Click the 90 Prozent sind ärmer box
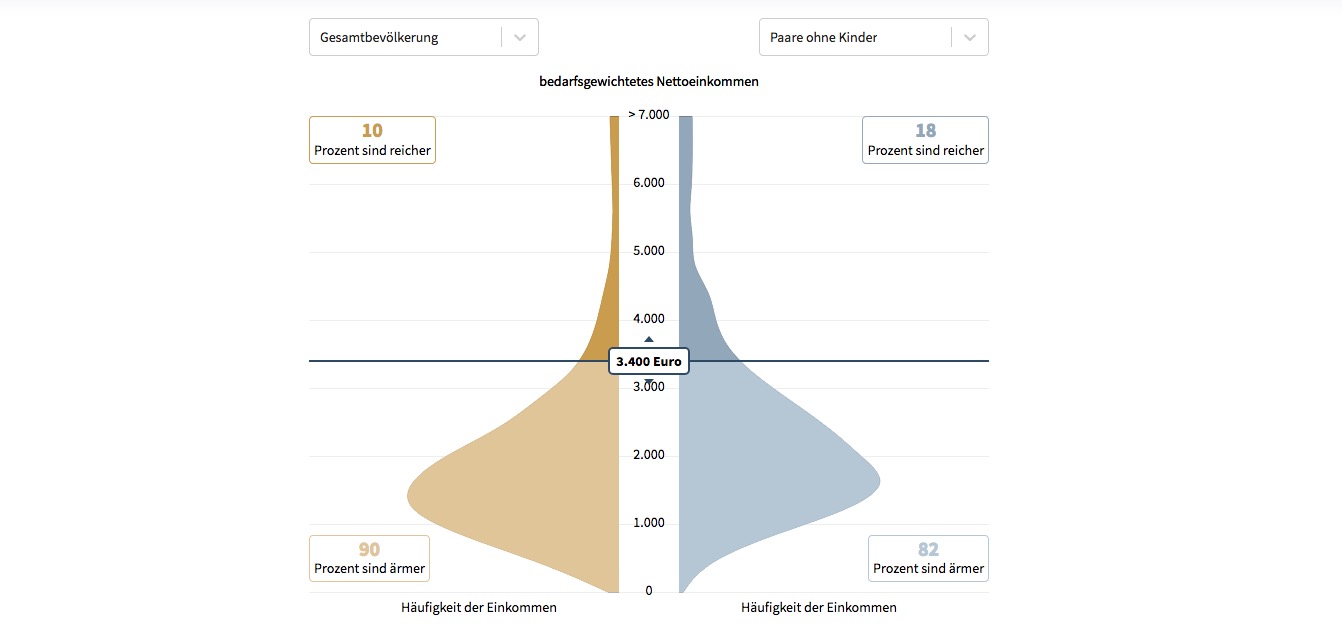 (369, 558)
